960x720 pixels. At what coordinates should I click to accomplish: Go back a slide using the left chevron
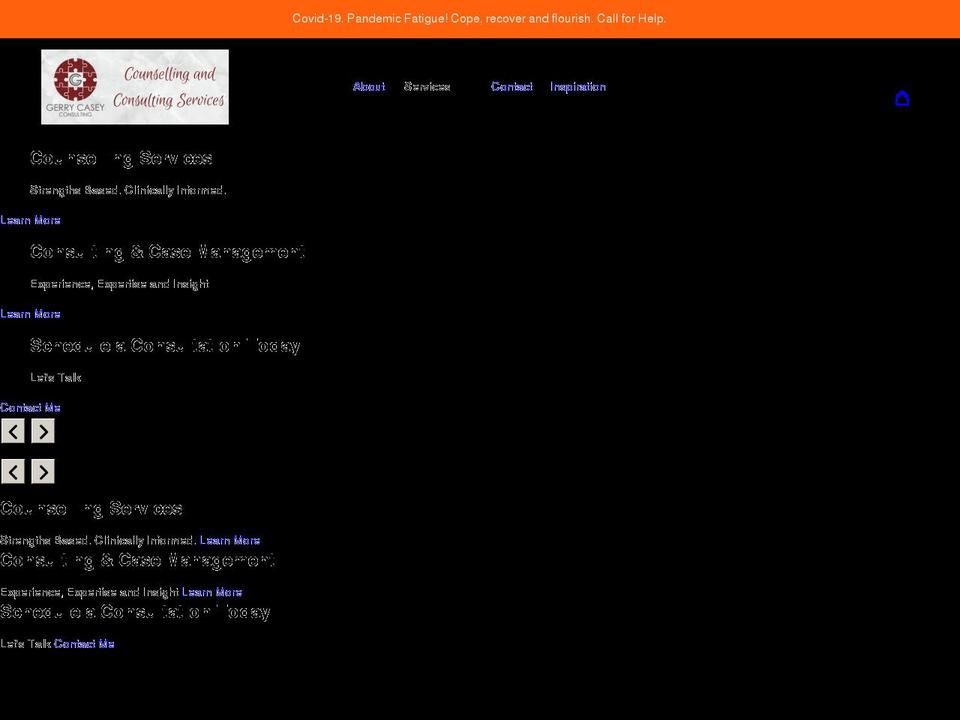pos(13,431)
